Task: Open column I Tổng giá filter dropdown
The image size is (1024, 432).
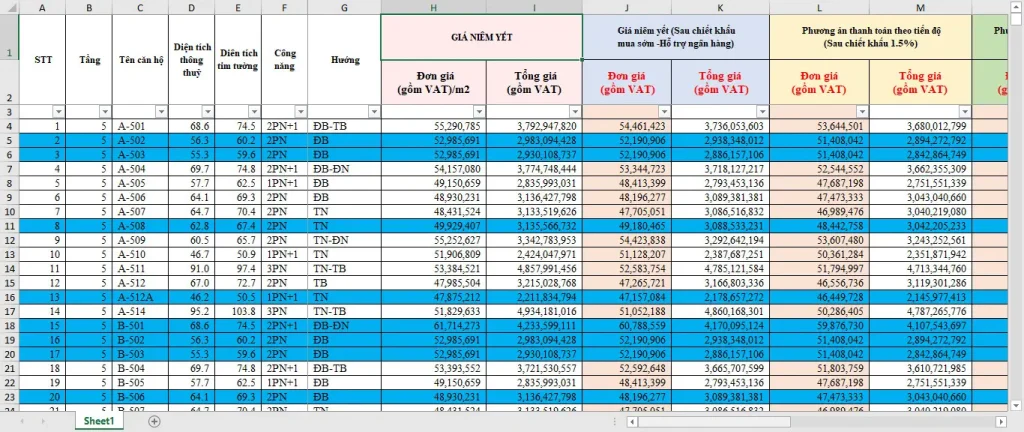Action: [x=575, y=112]
